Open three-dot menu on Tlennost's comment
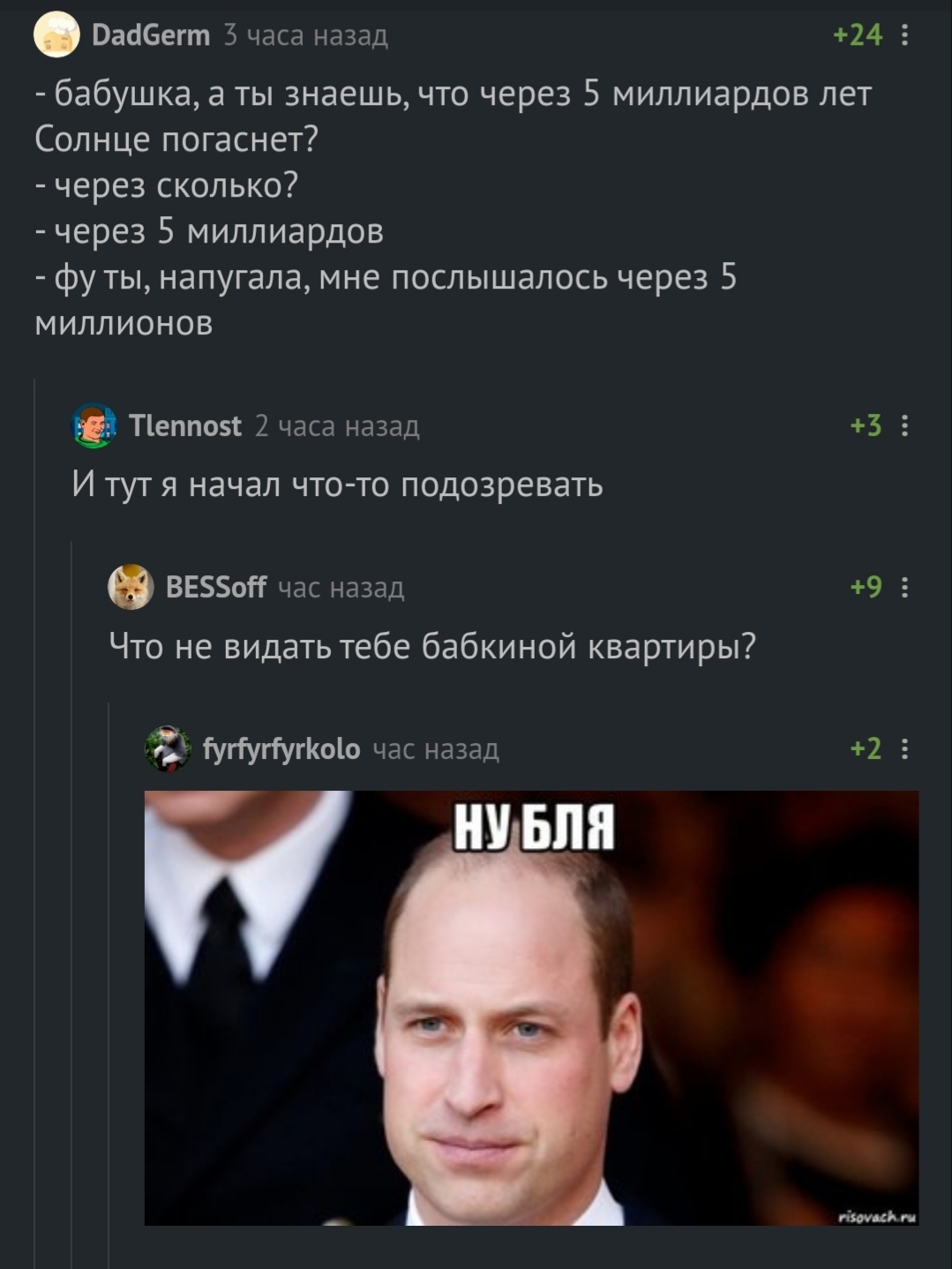Image resolution: width=952 pixels, height=1269 pixels. [904, 426]
